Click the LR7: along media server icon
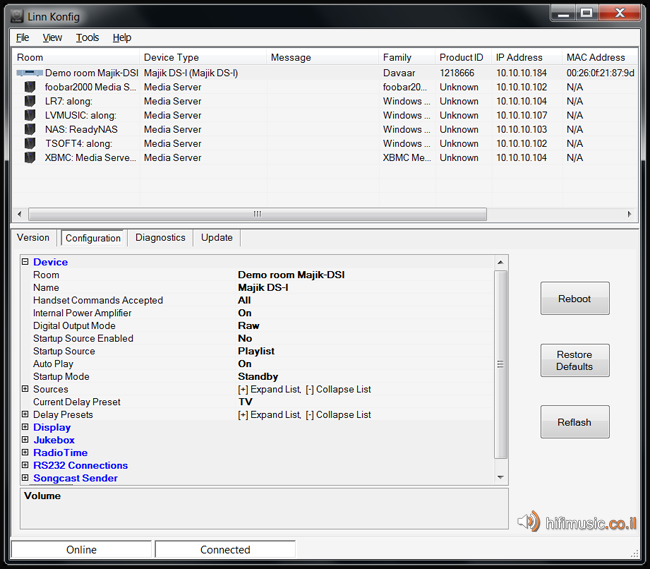 coord(30,101)
